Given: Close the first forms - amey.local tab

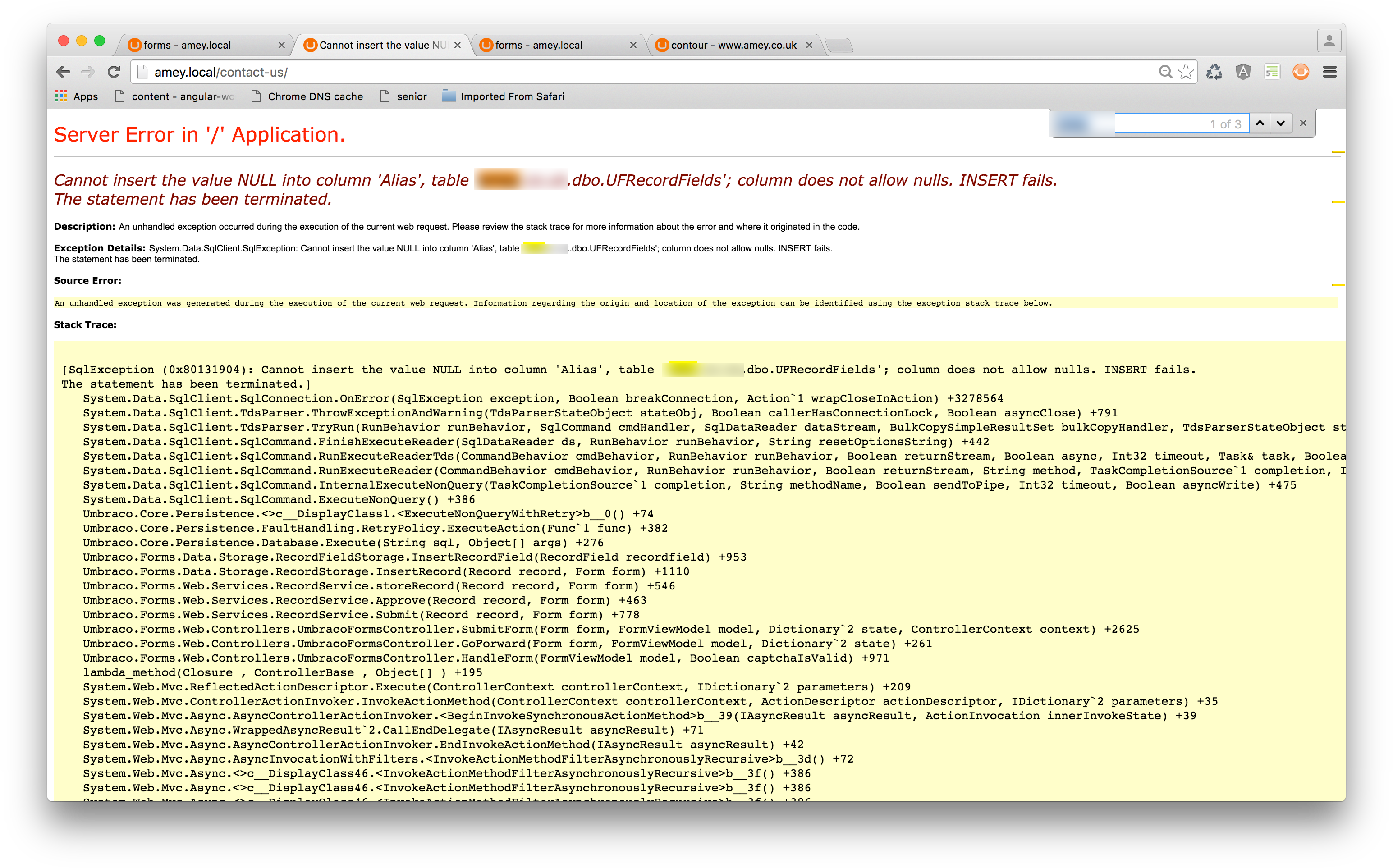Looking at the screenshot, I should coord(281,45).
